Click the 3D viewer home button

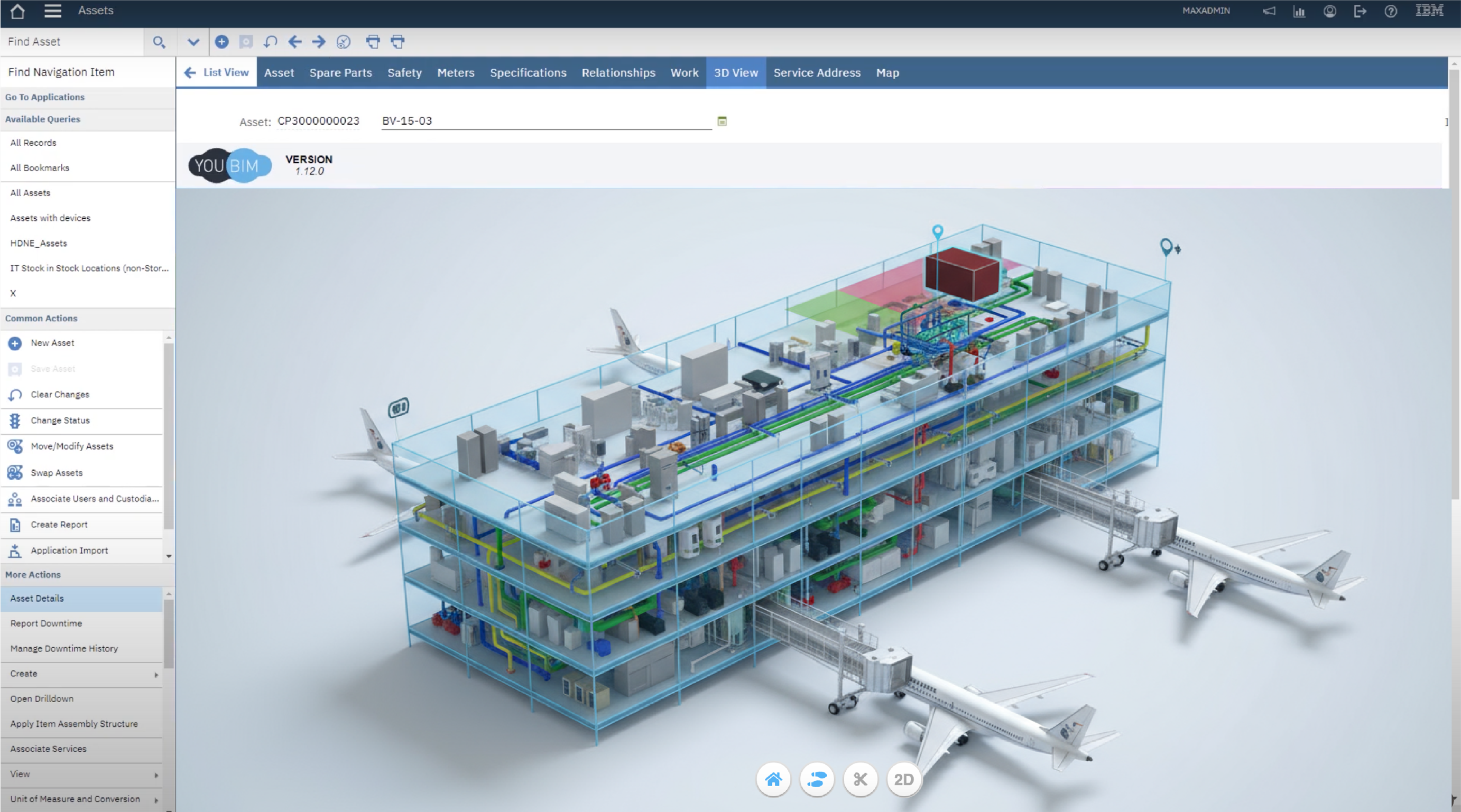coord(773,780)
